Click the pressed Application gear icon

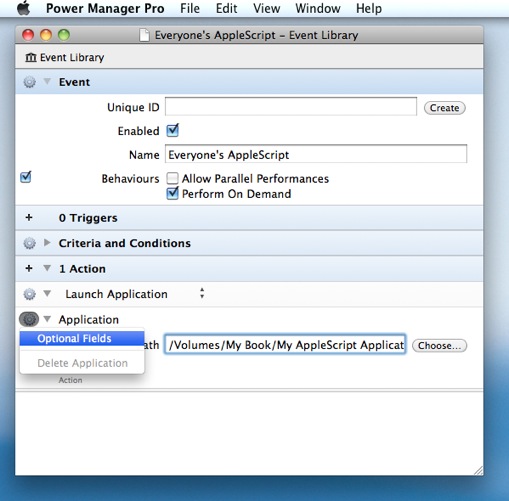(29, 319)
